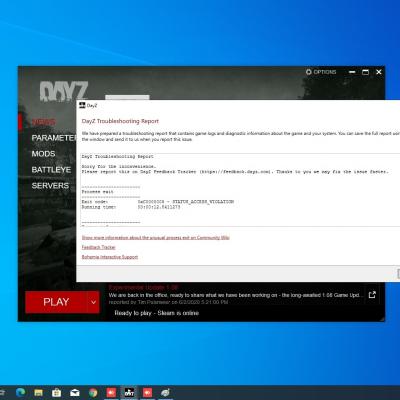The width and height of the screenshot is (400, 400).
Task: Go to the MODS section
Action: (43, 154)
